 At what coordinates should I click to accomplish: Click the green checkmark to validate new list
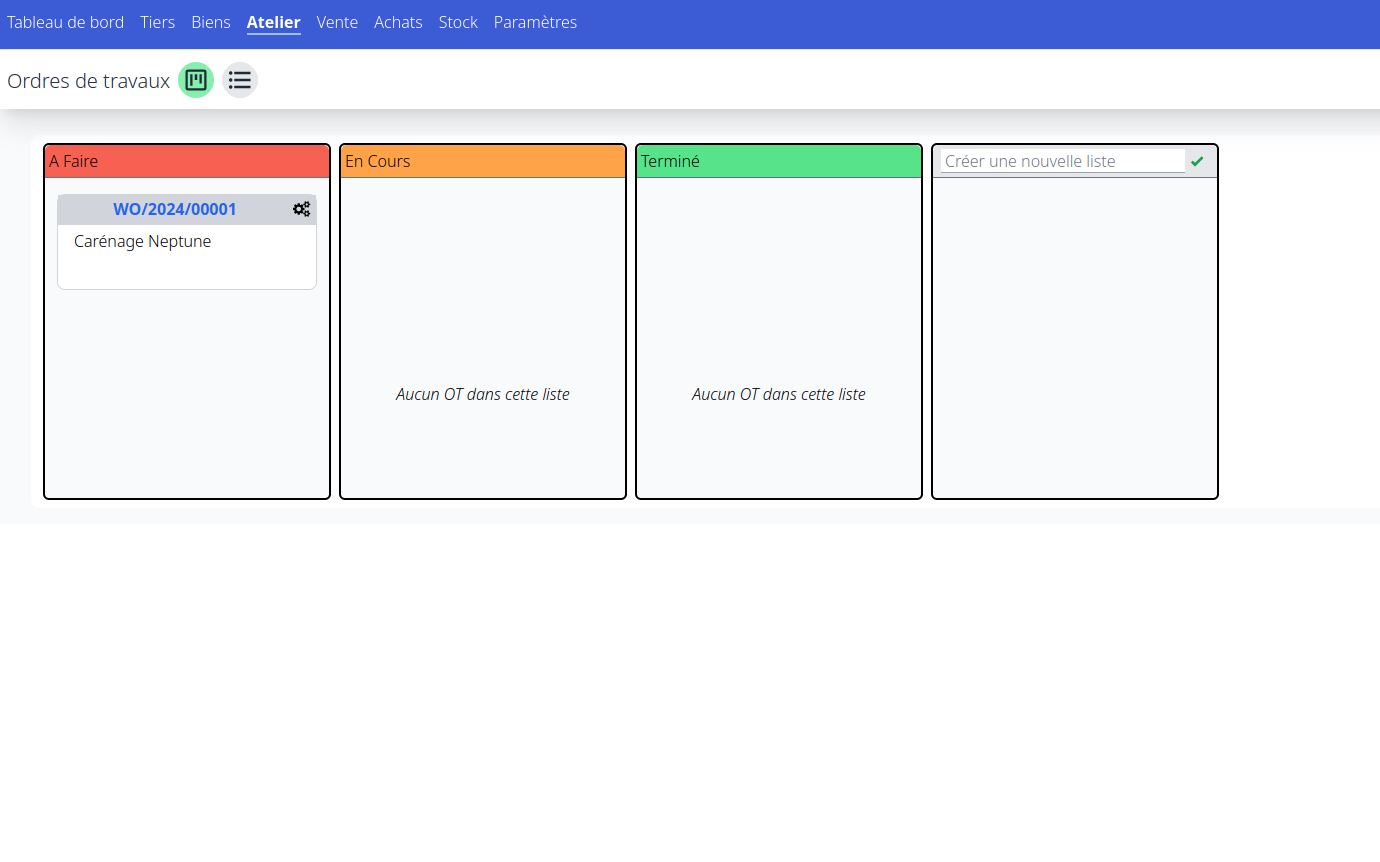1198,159
